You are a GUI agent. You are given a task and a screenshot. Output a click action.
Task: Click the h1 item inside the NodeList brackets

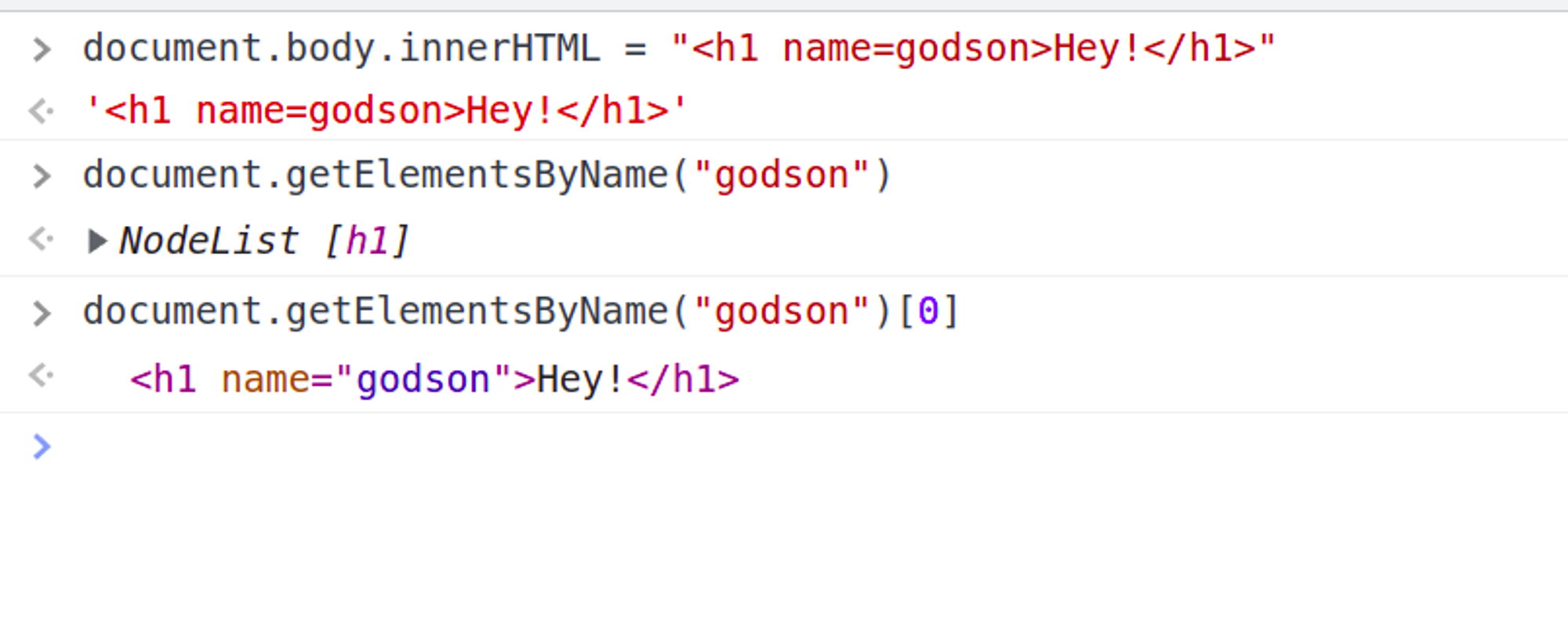point(367,241)
